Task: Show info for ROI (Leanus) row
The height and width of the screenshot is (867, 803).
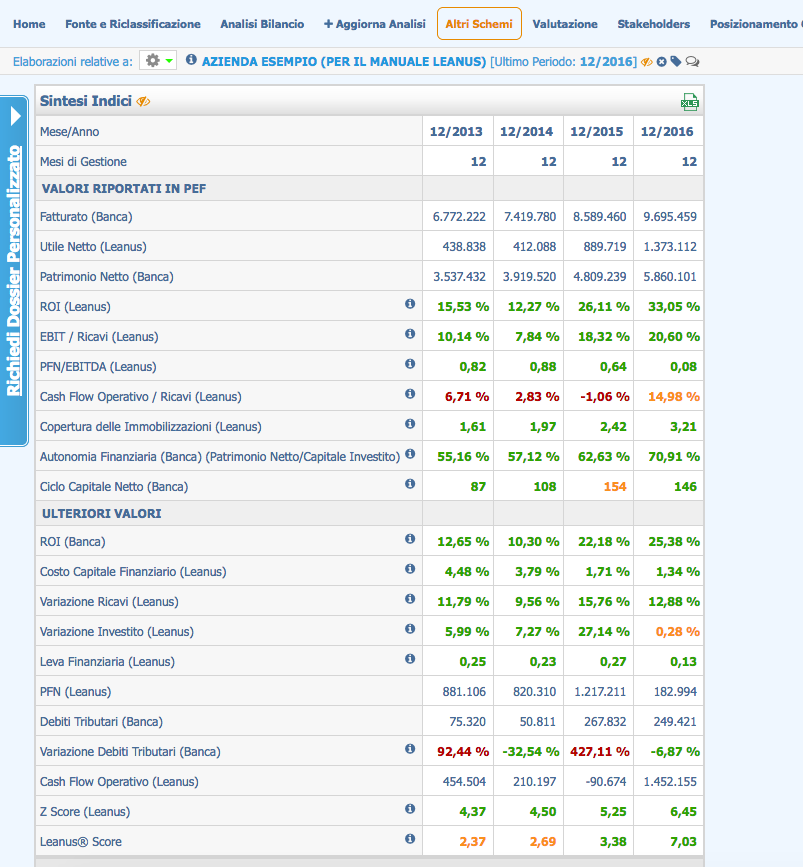Action: 409,304
